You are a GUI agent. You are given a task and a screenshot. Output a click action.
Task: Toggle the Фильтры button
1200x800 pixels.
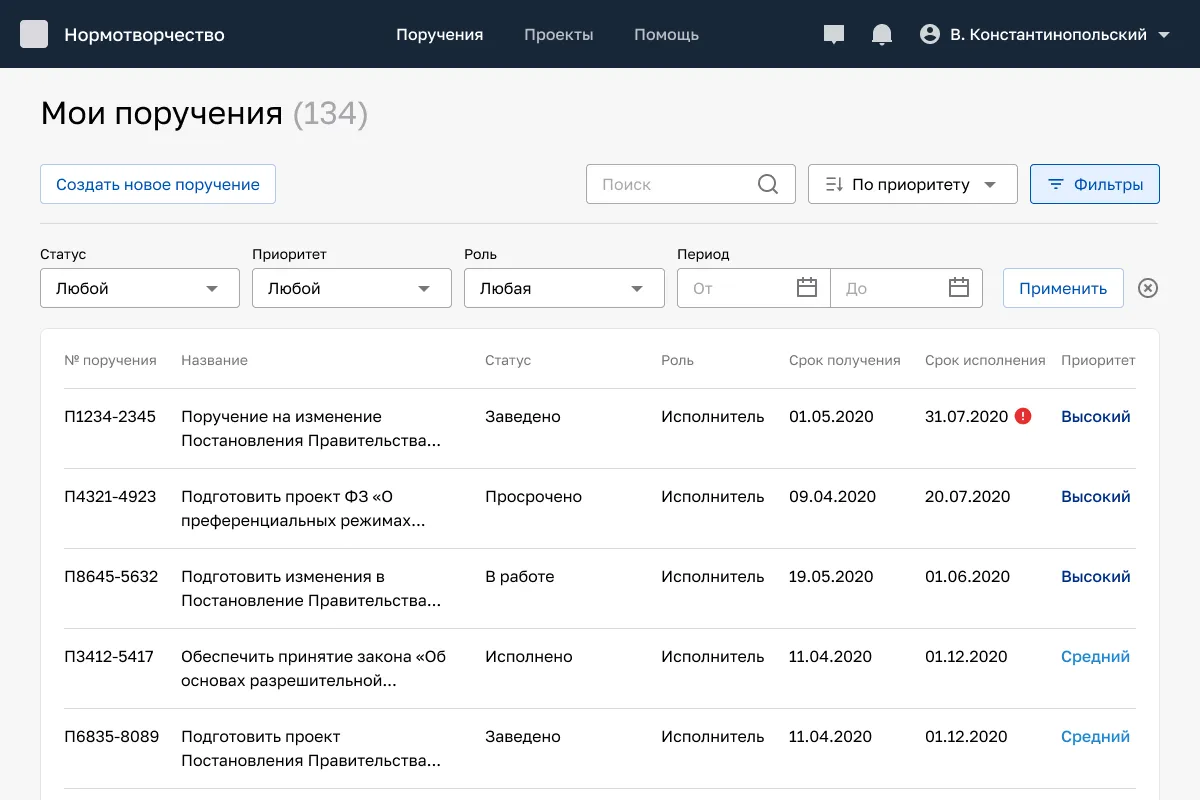pos(1095,184)
